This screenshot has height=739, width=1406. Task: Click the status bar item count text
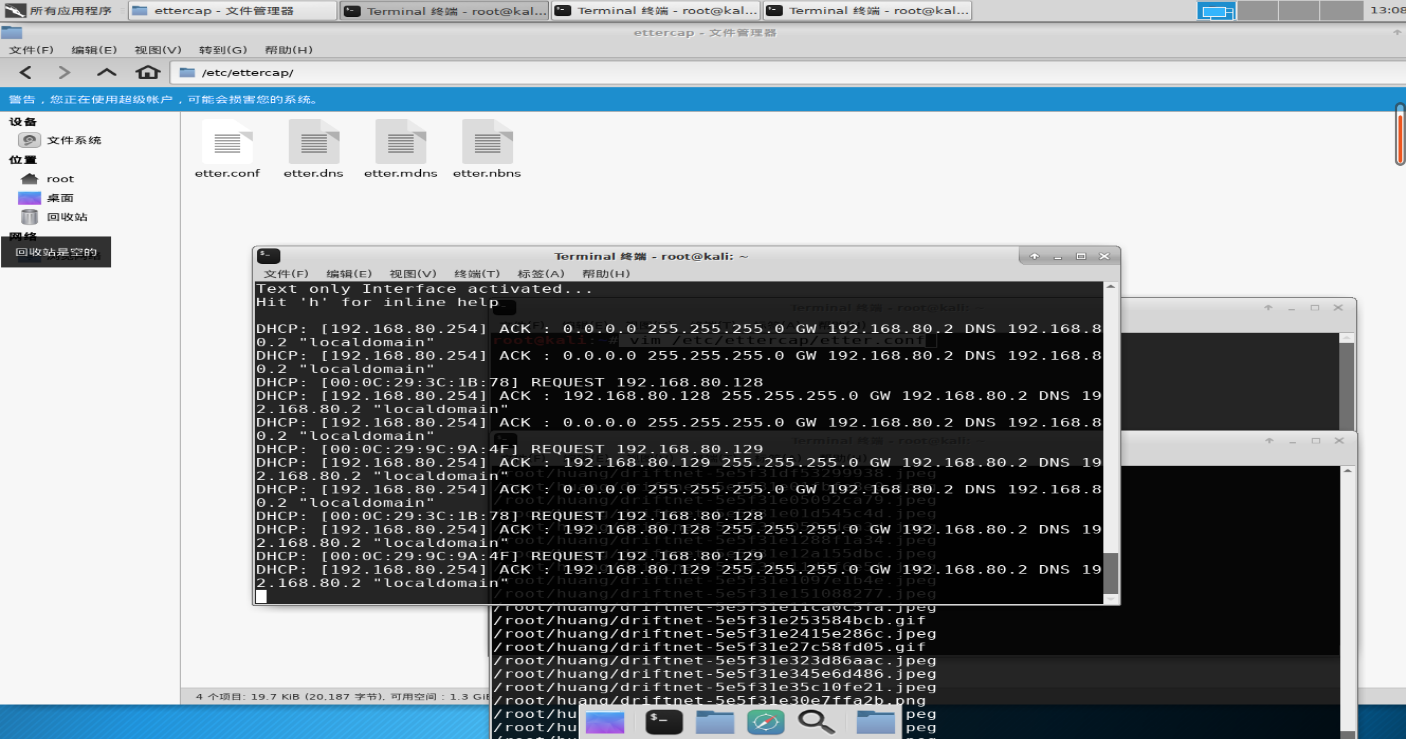pyautogui.click(x=340, y=695)
